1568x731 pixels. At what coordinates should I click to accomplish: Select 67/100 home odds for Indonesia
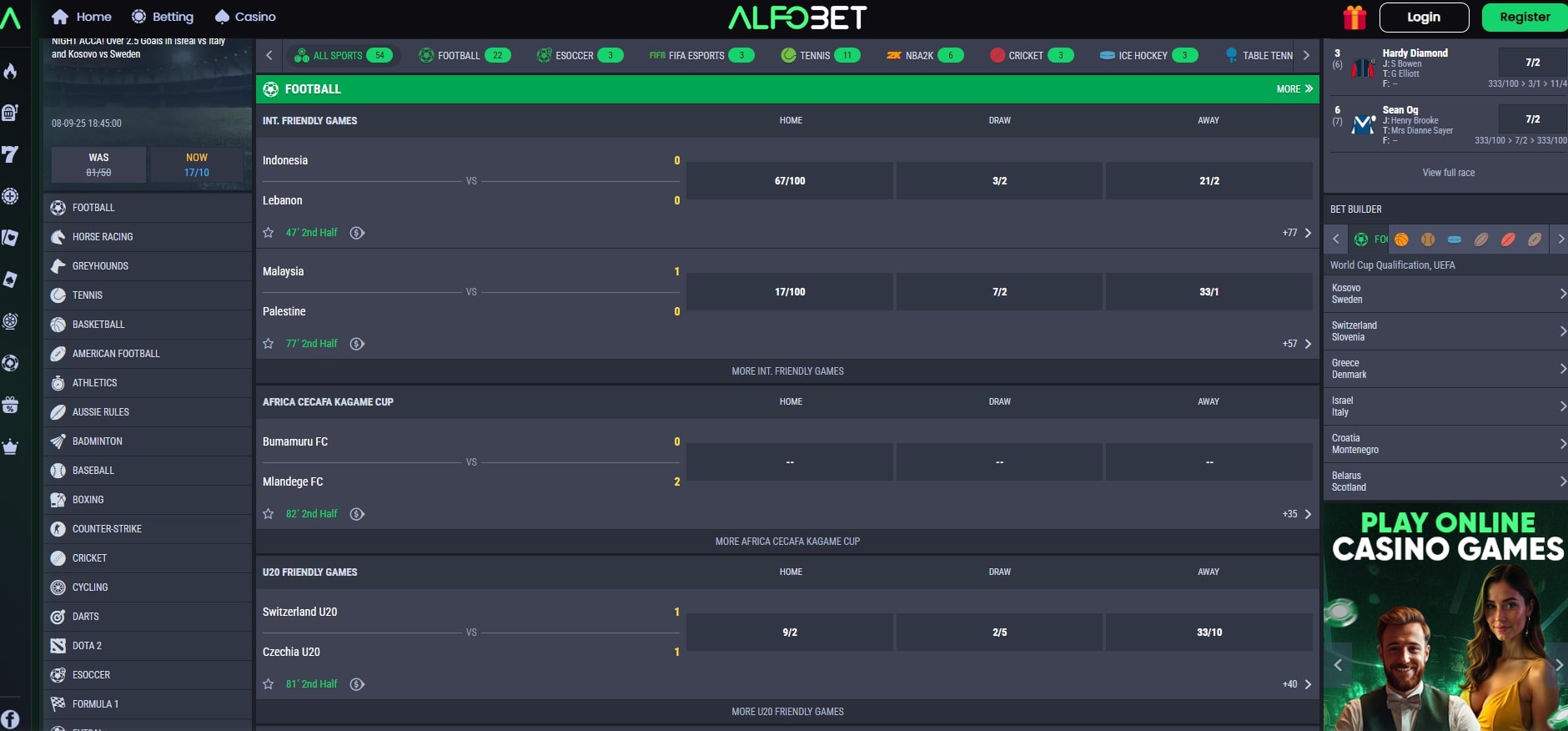pos(789,181)
